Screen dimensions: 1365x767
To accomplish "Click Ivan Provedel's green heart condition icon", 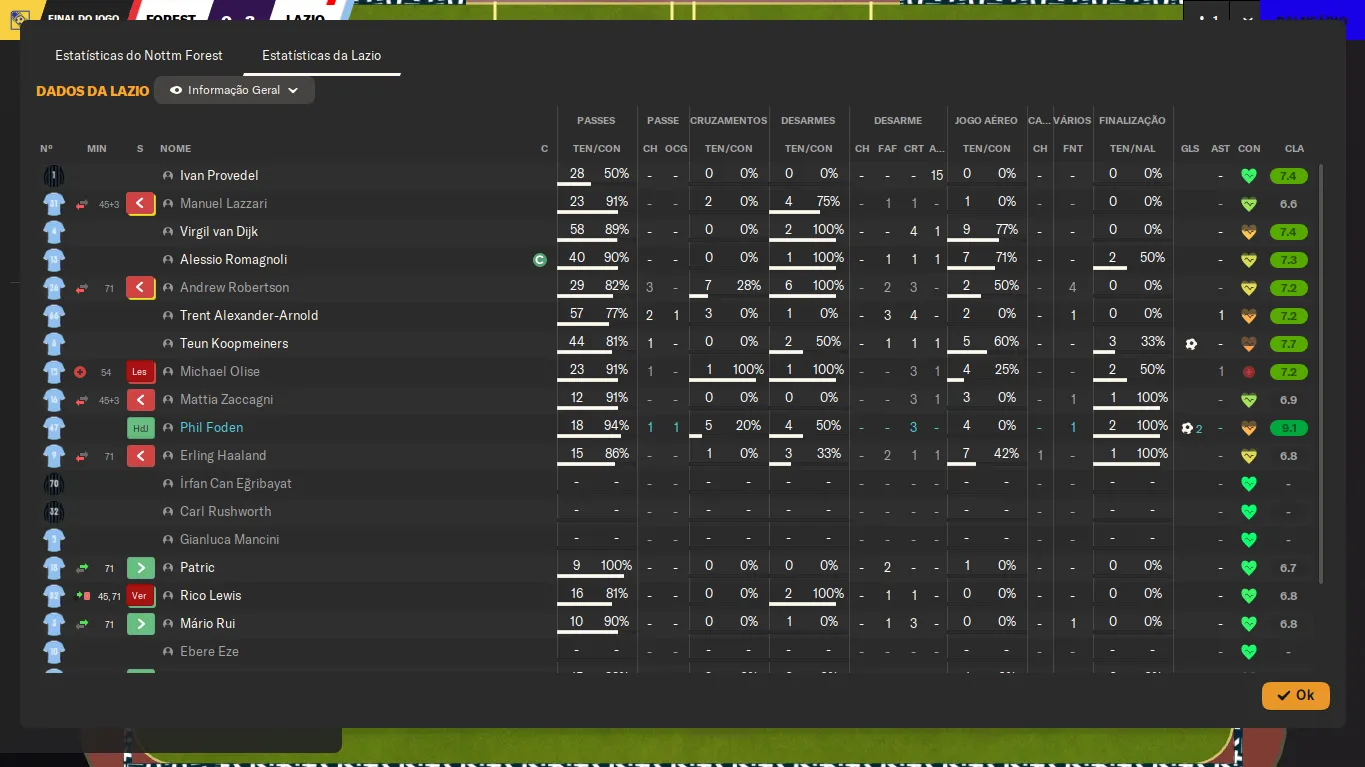I will click(1248, 176).
